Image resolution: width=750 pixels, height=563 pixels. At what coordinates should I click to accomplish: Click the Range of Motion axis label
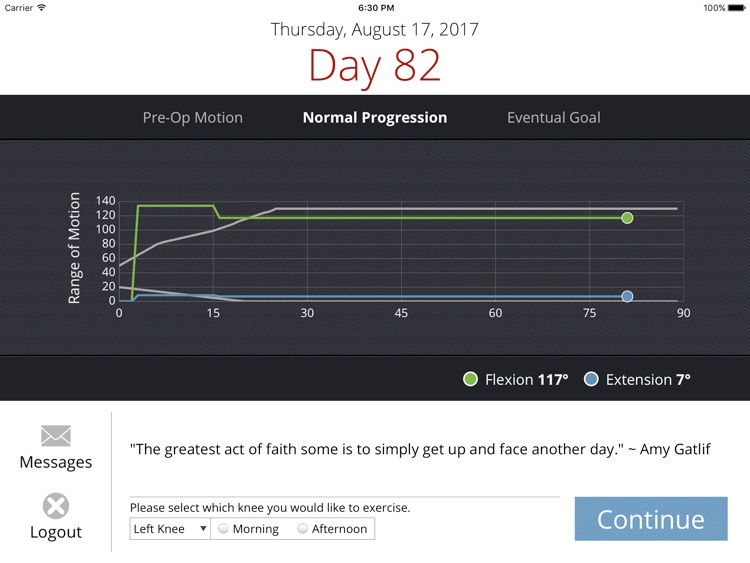coord(75,248)
